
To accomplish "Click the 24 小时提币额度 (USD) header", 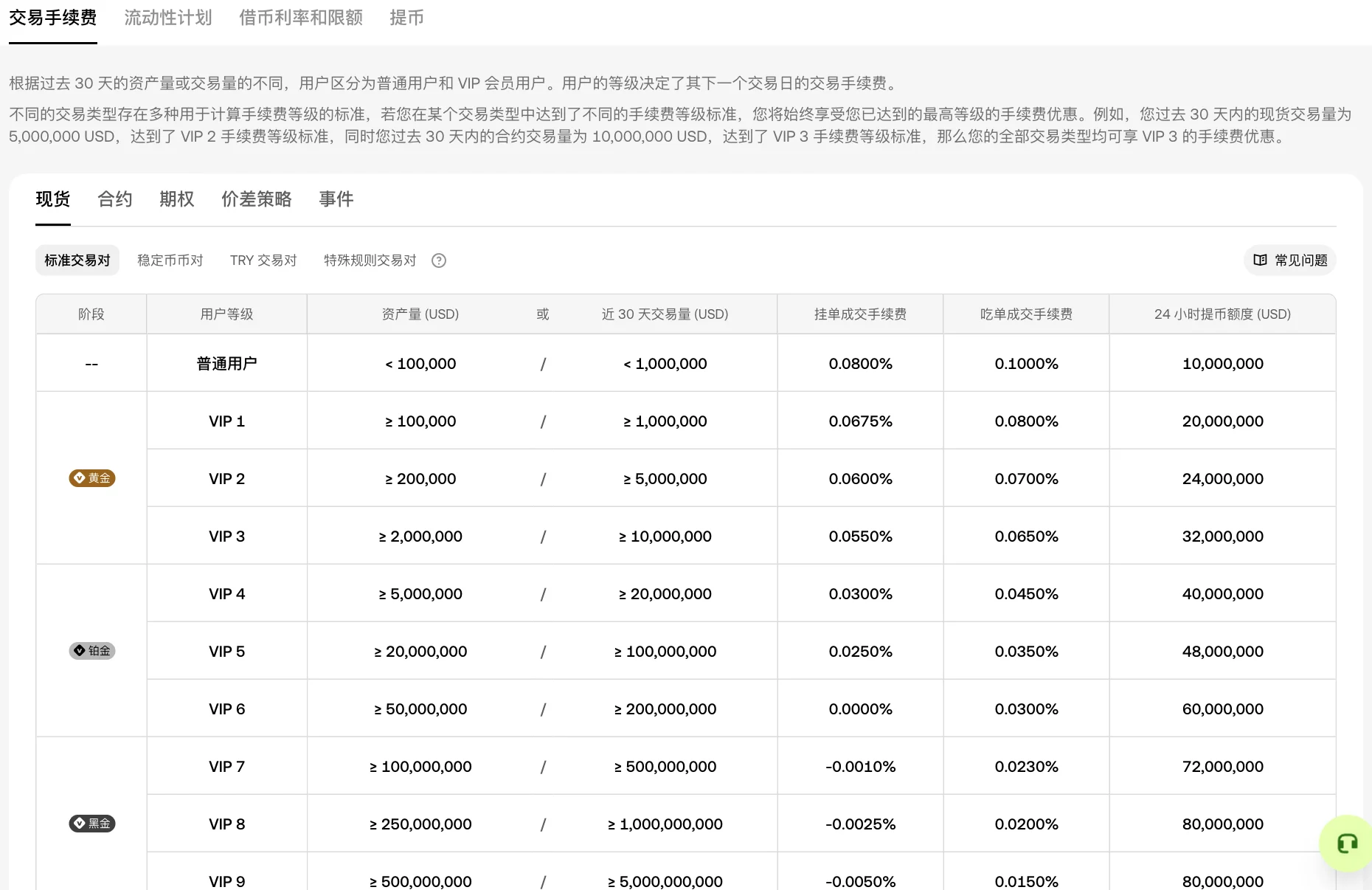I will (x=1222, y=314).
